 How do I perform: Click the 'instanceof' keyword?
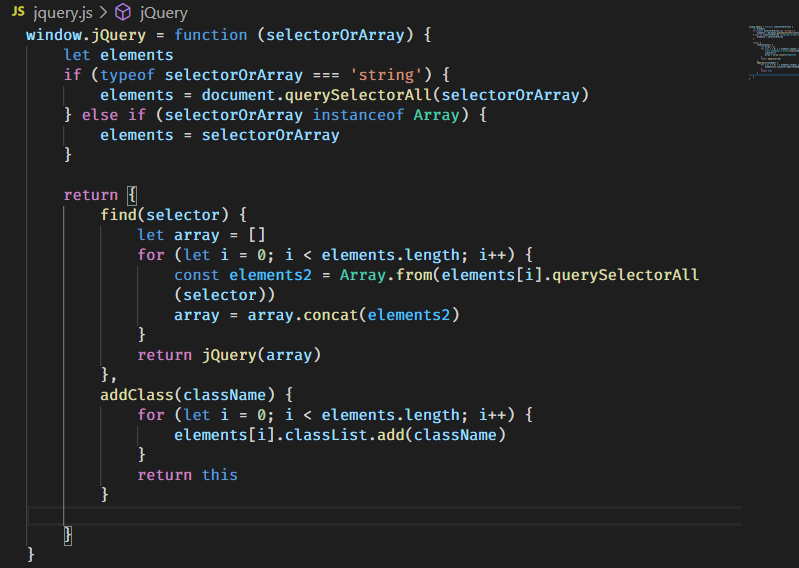(x=358, y=115)
